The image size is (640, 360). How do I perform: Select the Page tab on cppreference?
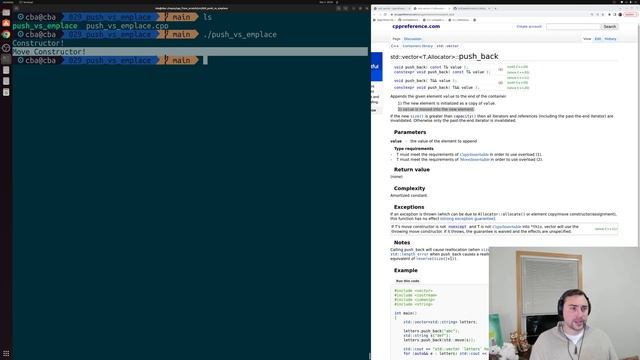click(x=396, y=39)
